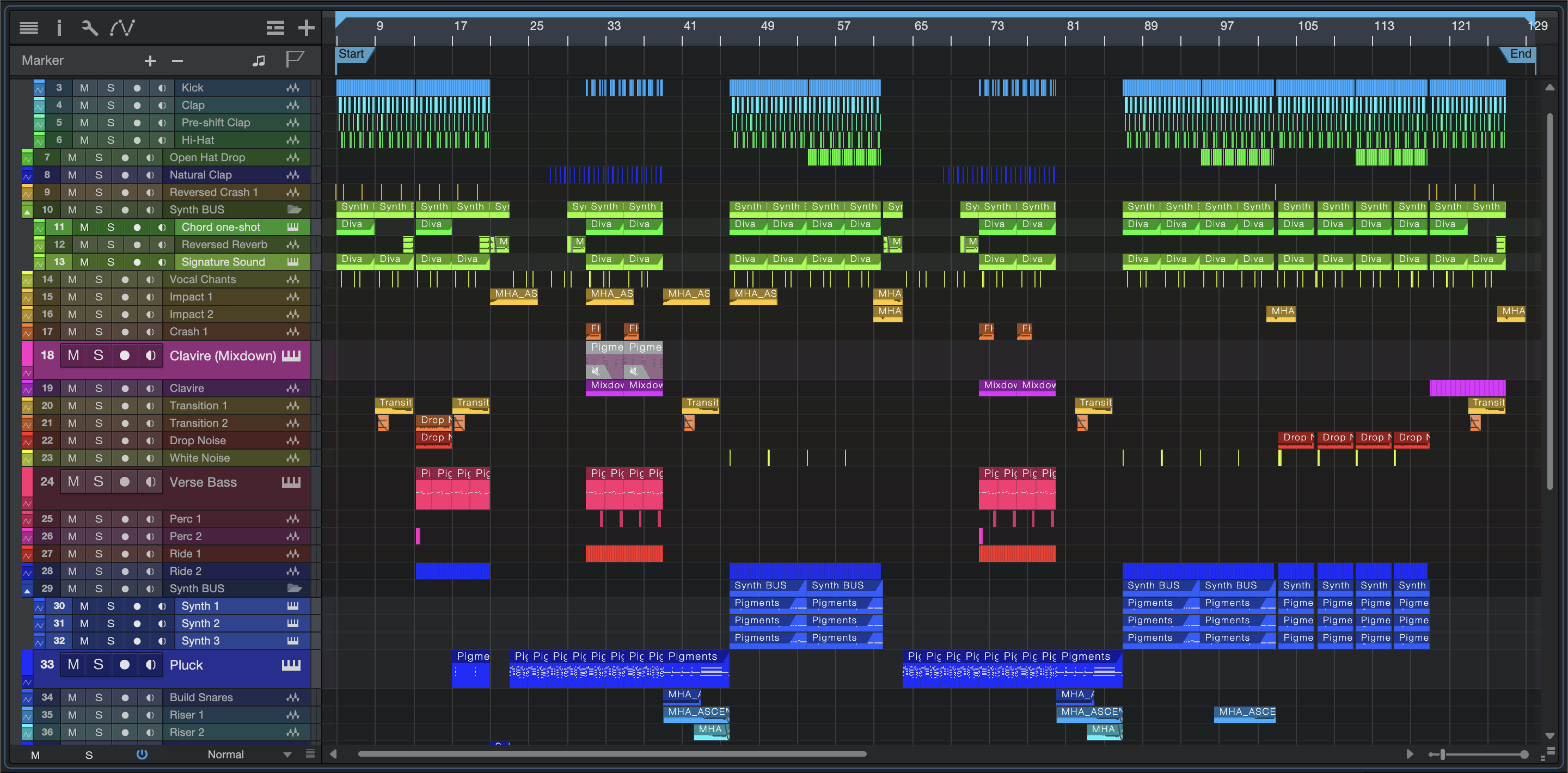Remove a marker with the minus button
This screenshot has height=773, width=1568.
click(177, 60)
